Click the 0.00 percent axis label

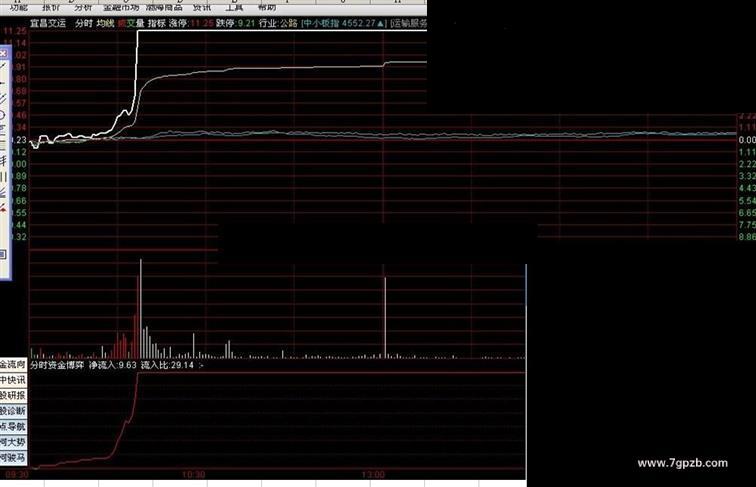[747, 140]
